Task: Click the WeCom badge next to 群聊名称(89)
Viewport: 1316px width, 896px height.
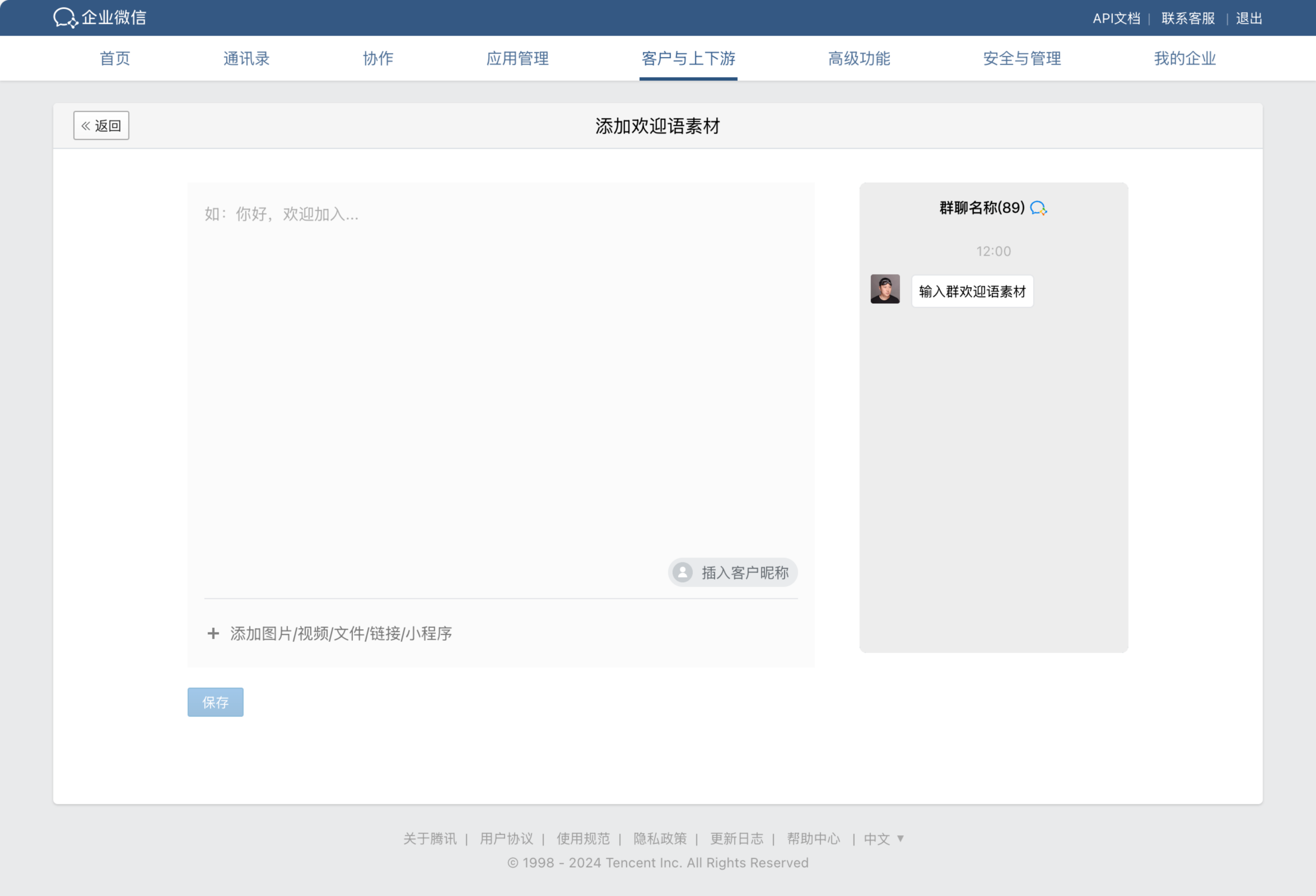Action: click(1038, 208)
